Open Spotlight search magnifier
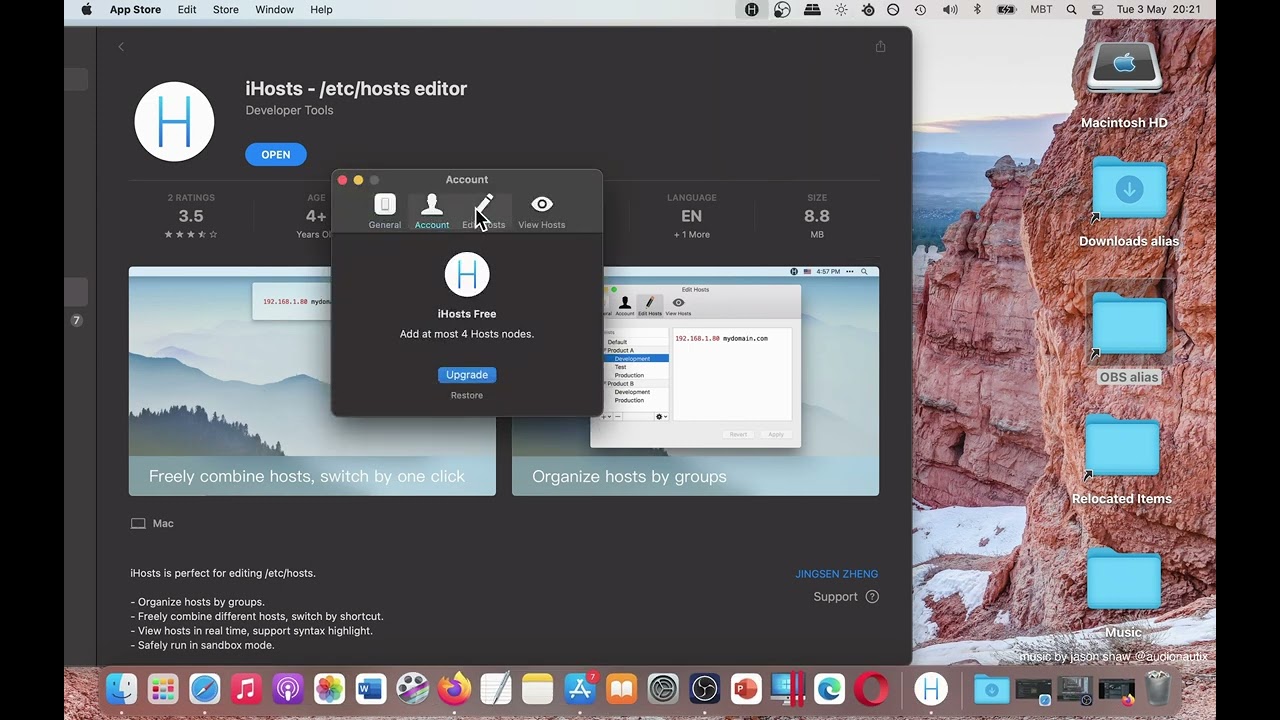This screenshot has height=720, width=1280. (x=1071, y=10)
